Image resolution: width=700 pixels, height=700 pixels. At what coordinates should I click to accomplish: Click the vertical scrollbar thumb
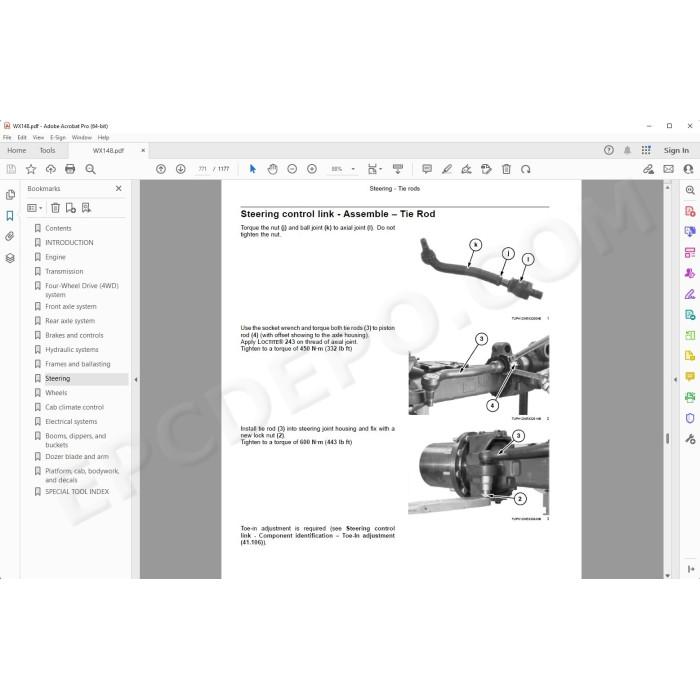[667, 438]
